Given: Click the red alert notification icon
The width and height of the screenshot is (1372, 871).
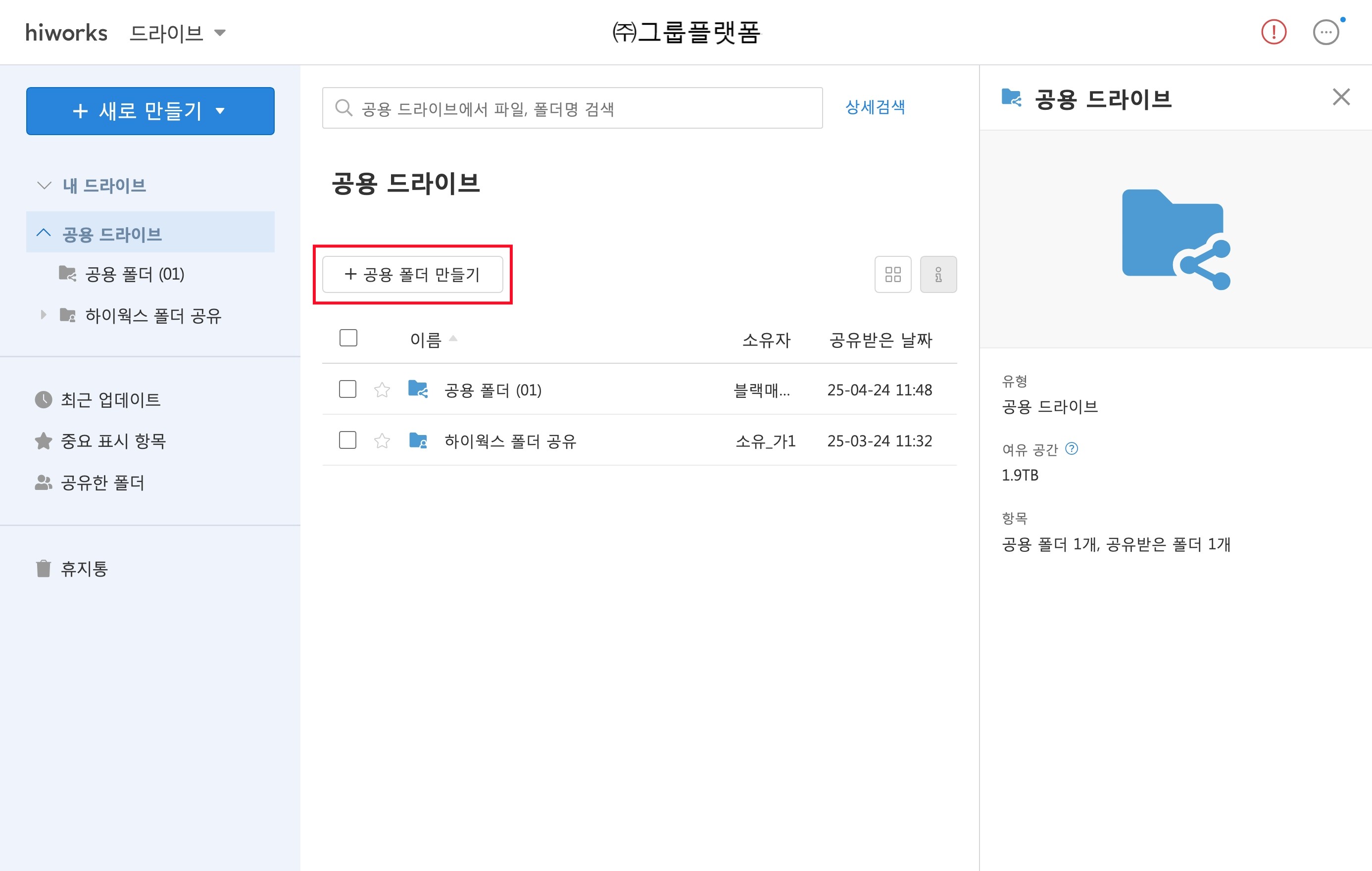Looking at the screenshot, I should pyautogui.click(x=1274, y=32).
